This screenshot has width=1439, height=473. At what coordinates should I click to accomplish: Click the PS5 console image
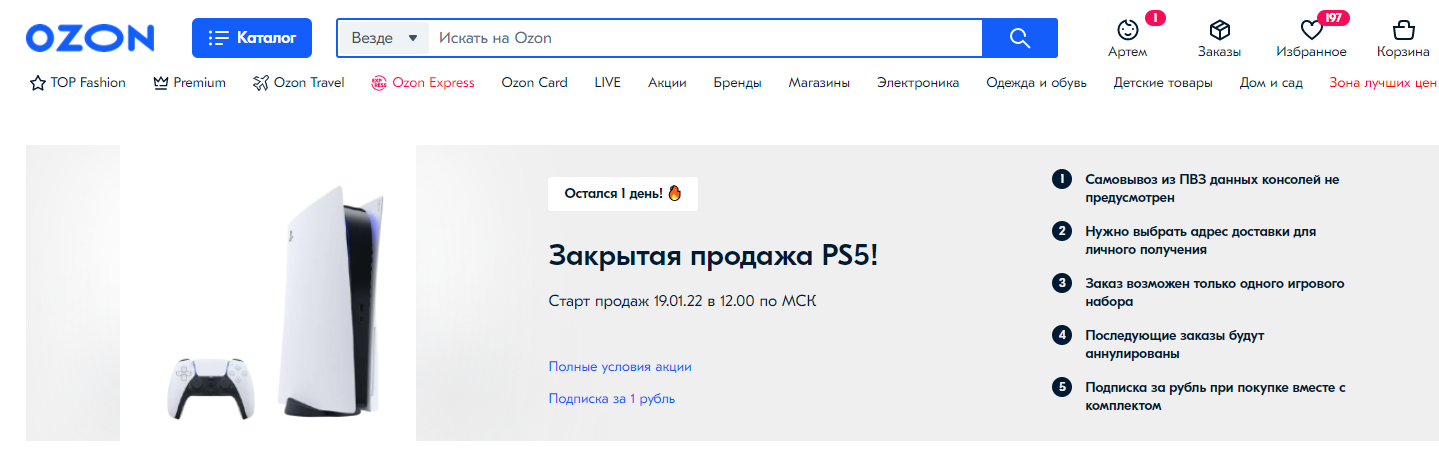331,301
